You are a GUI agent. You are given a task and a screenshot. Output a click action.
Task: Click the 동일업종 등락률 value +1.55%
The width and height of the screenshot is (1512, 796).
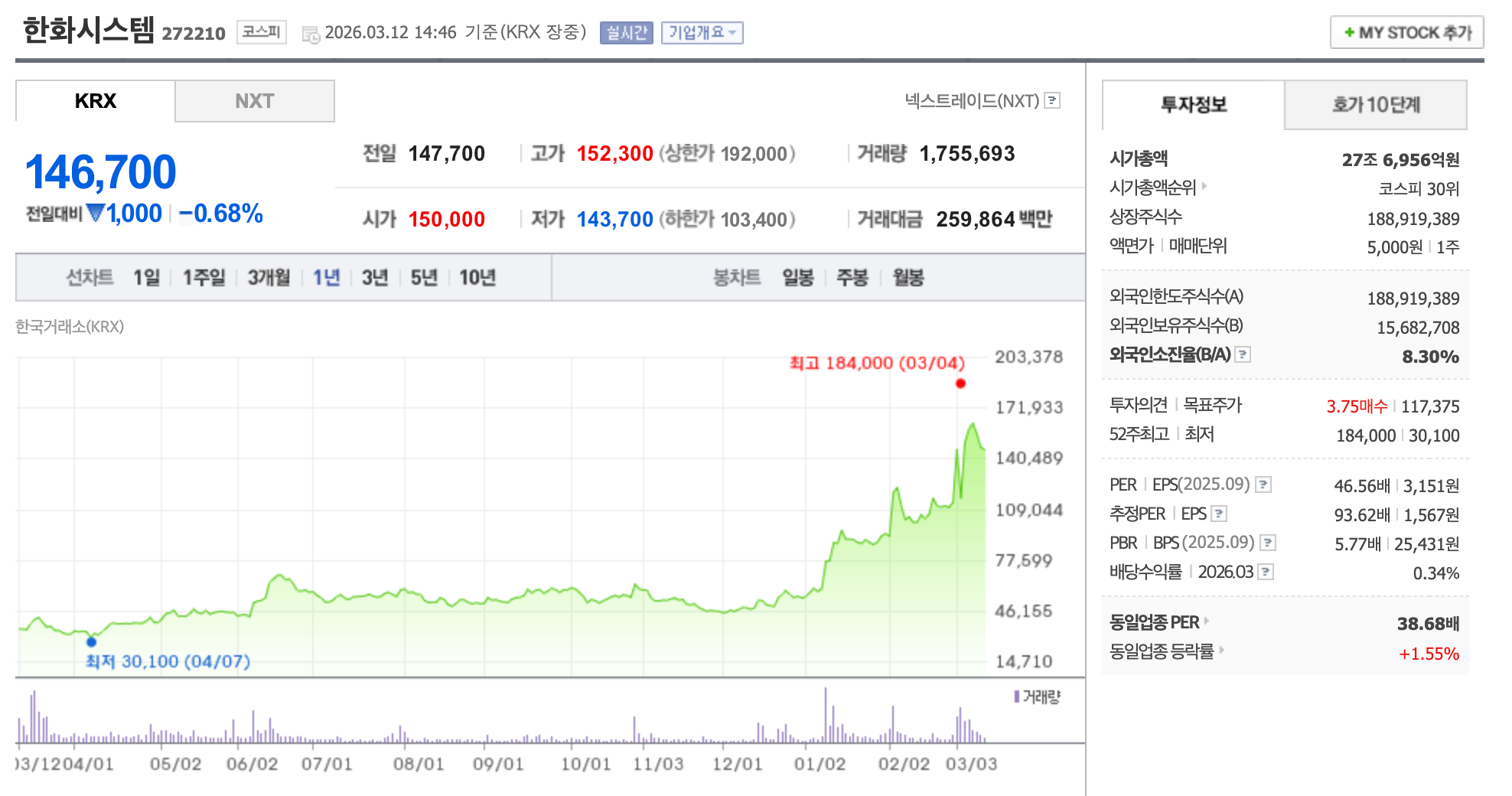pyautogui.click(x=1429, y=654)
